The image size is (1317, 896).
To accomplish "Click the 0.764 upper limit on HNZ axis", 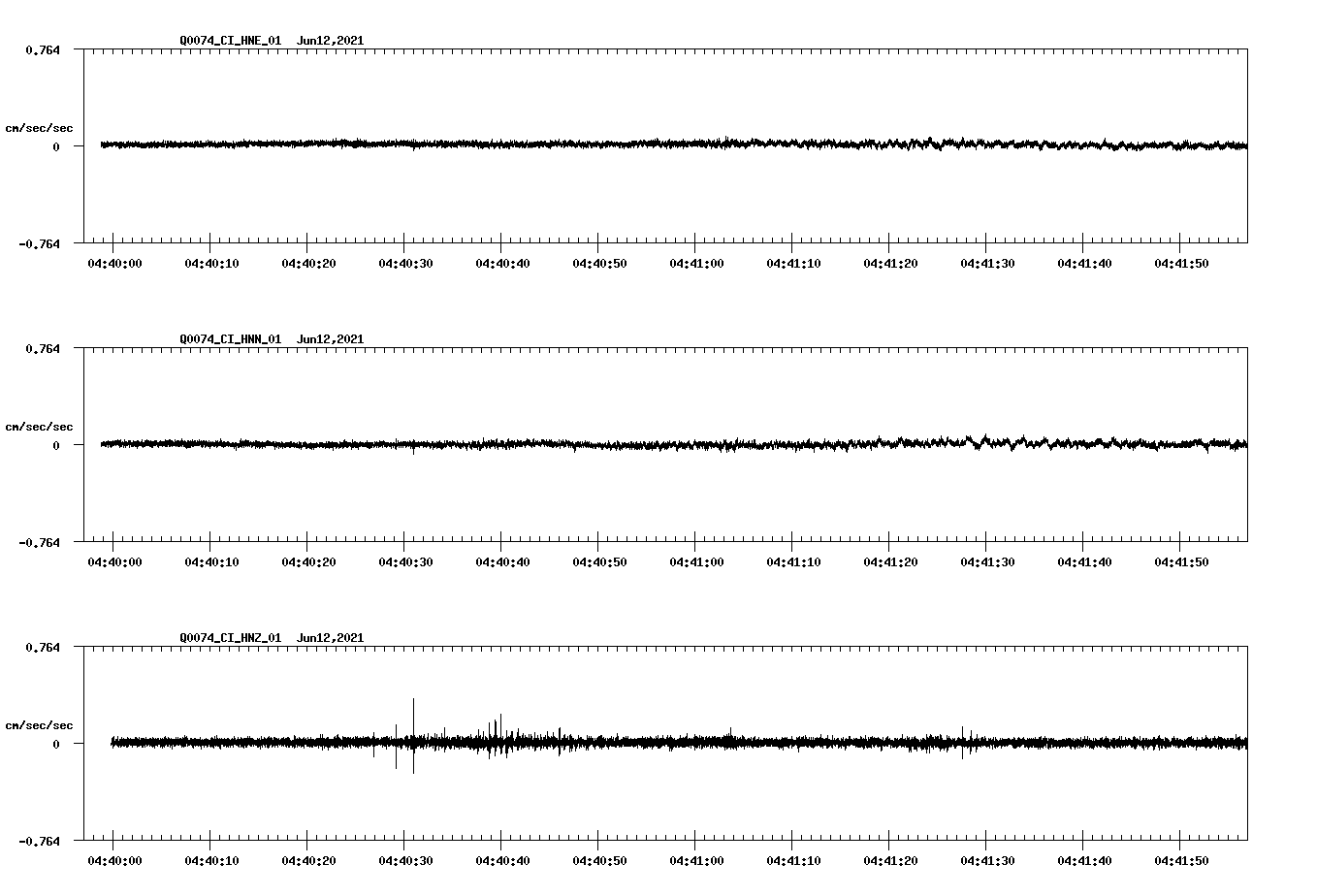I will [43, 647].
